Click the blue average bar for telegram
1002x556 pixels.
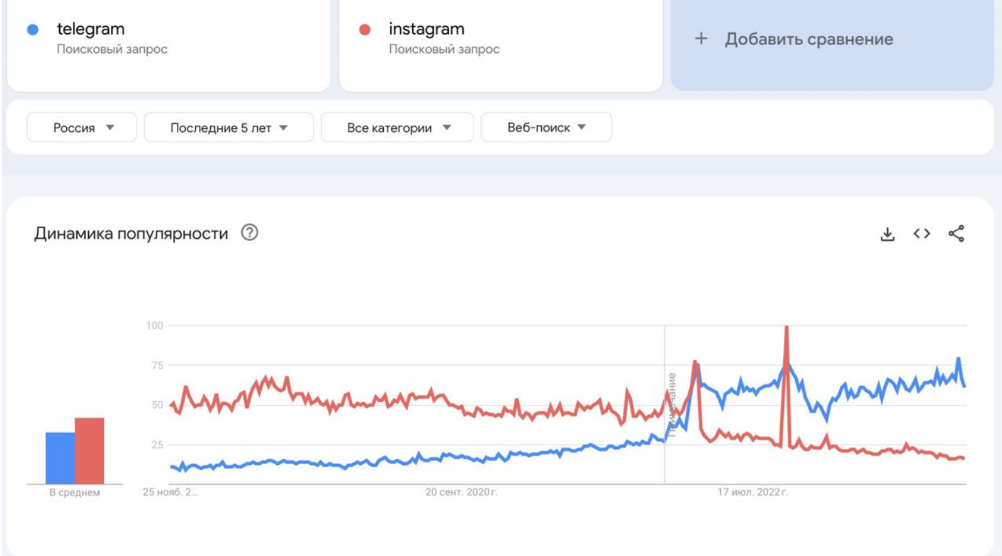coord(60,458)
